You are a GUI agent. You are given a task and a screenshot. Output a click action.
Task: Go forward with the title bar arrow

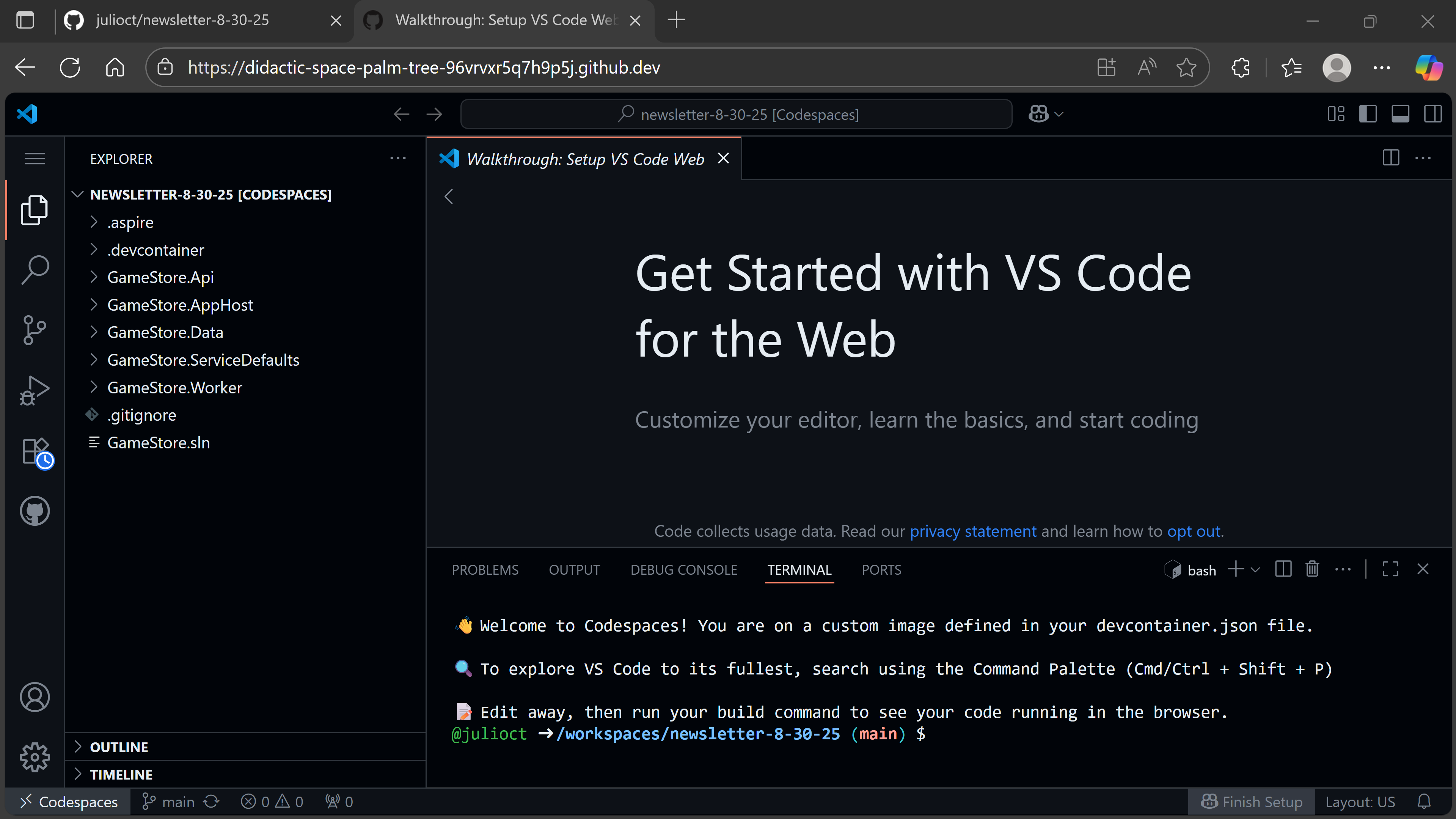[434, 114]
